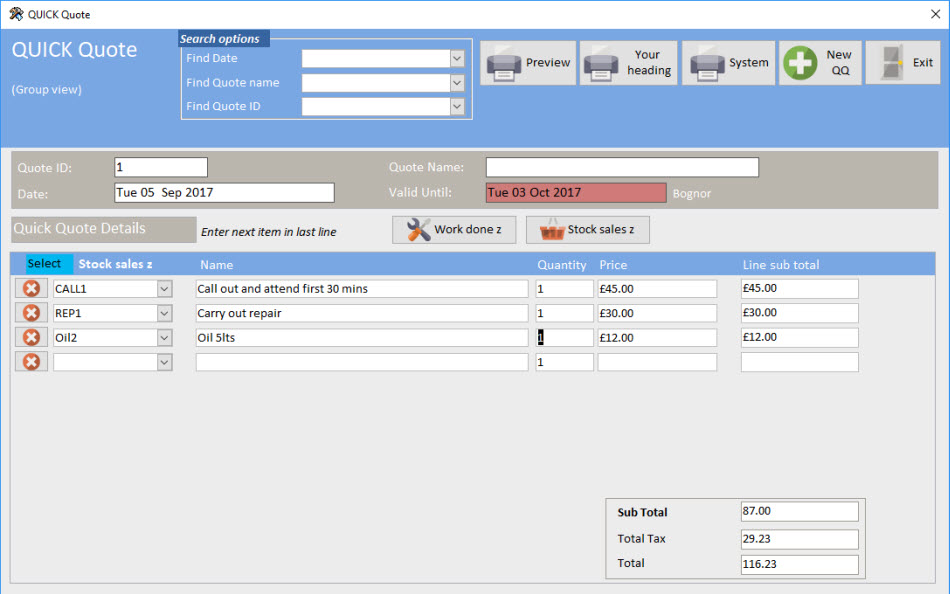Click the Price field for REP1
Viewport: 950px width, 594px height.
[x=656, y=313]
